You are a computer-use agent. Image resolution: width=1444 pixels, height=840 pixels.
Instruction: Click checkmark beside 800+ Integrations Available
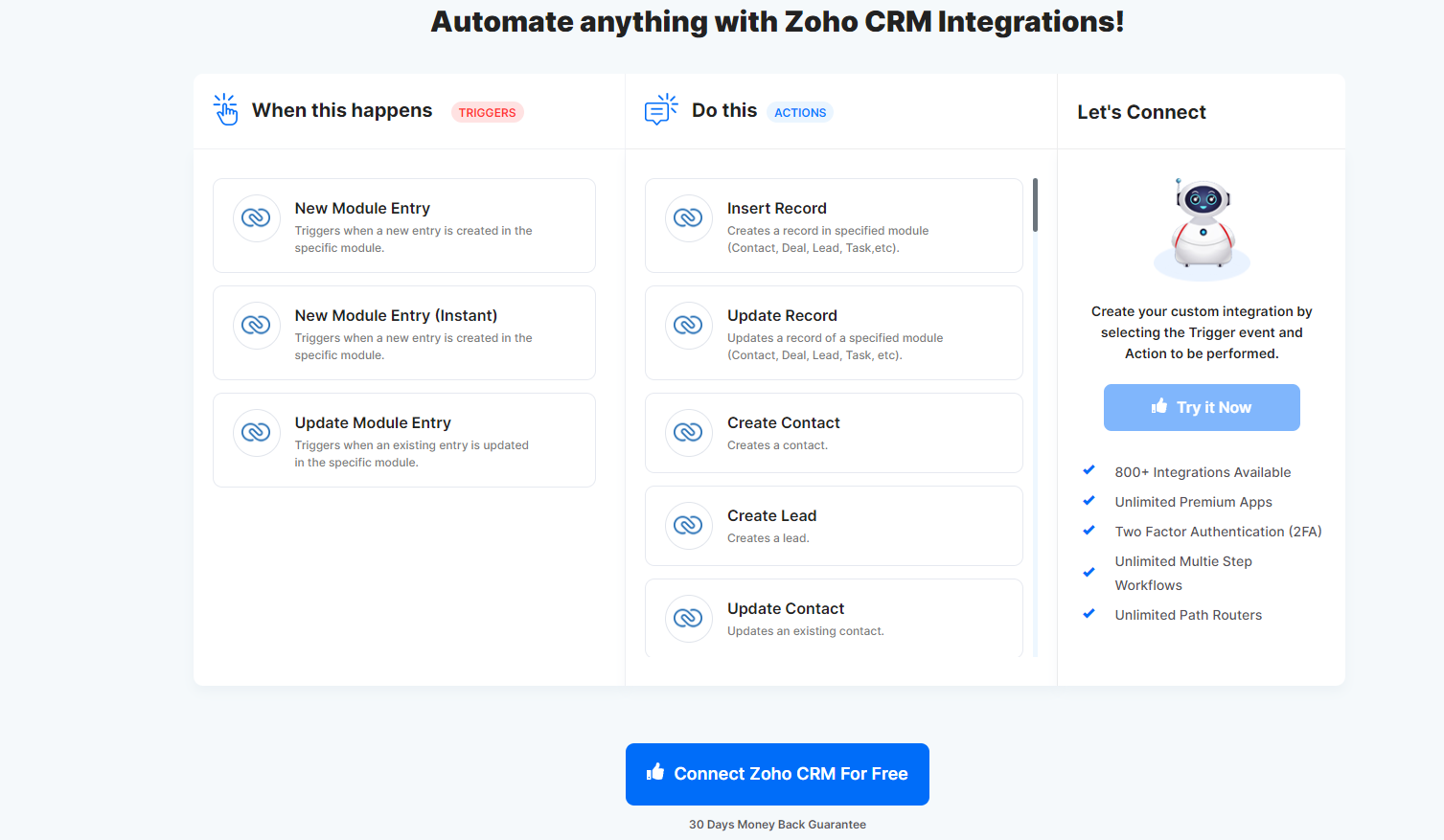click(x=1089, y=470)
